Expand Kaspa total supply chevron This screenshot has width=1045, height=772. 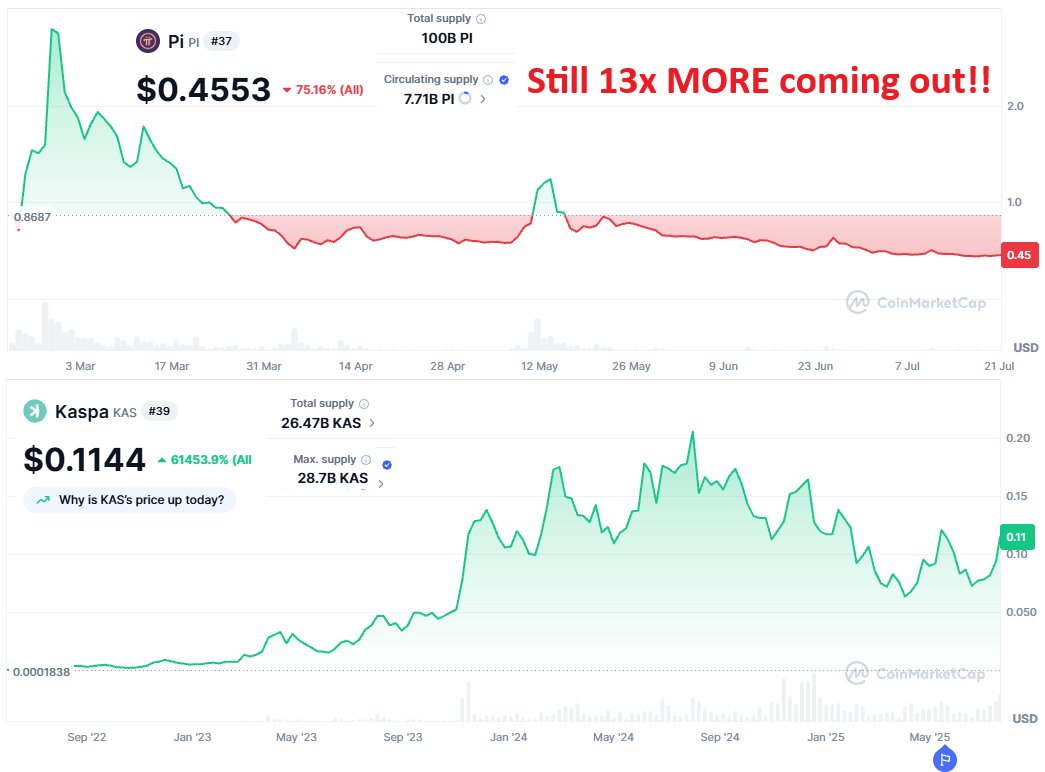click(x=372, y=423)
